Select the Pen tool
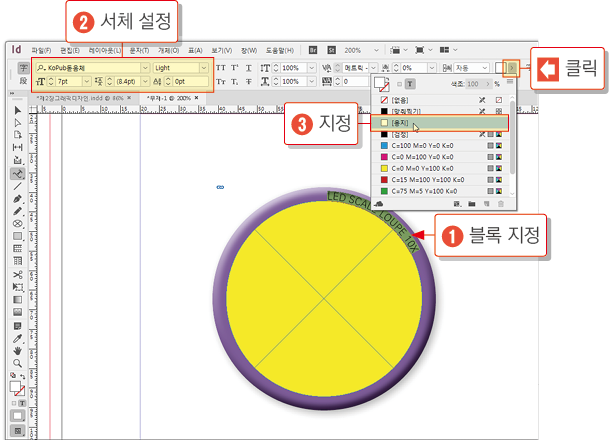This screenshot has width=609, height=440. pyautogui.click(x=17, y=199)
